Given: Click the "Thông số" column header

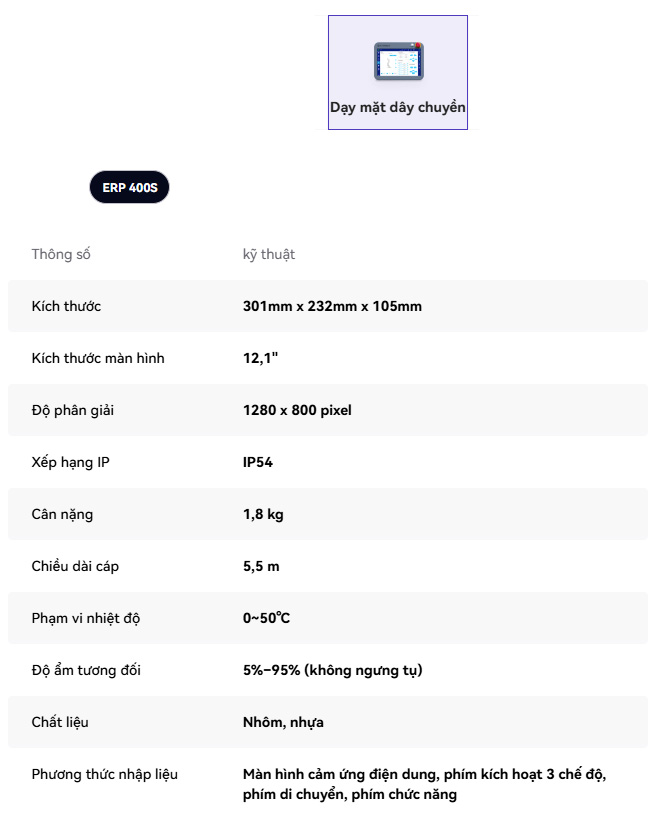Looking at the screenshot, I should 61,254.
